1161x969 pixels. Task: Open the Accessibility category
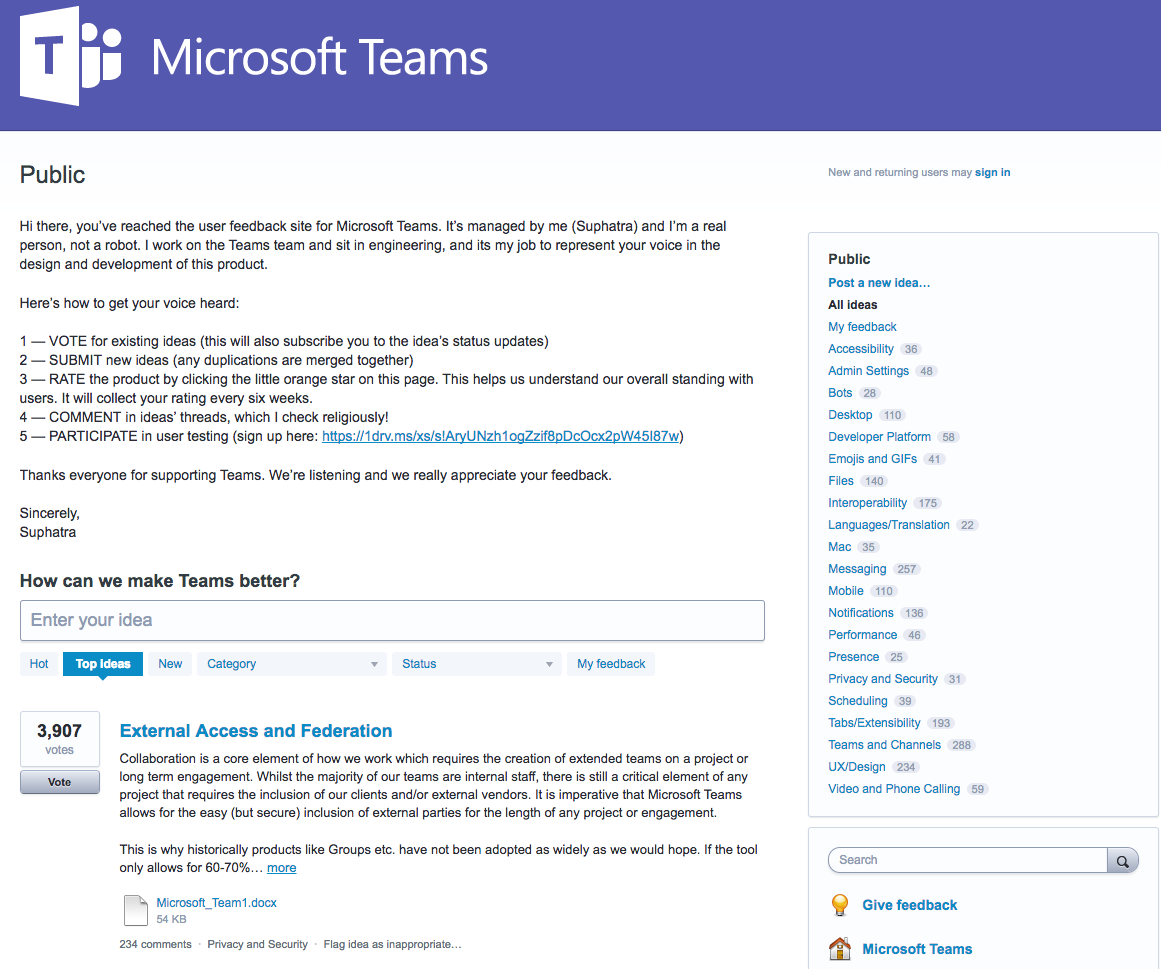click(860, 349)
